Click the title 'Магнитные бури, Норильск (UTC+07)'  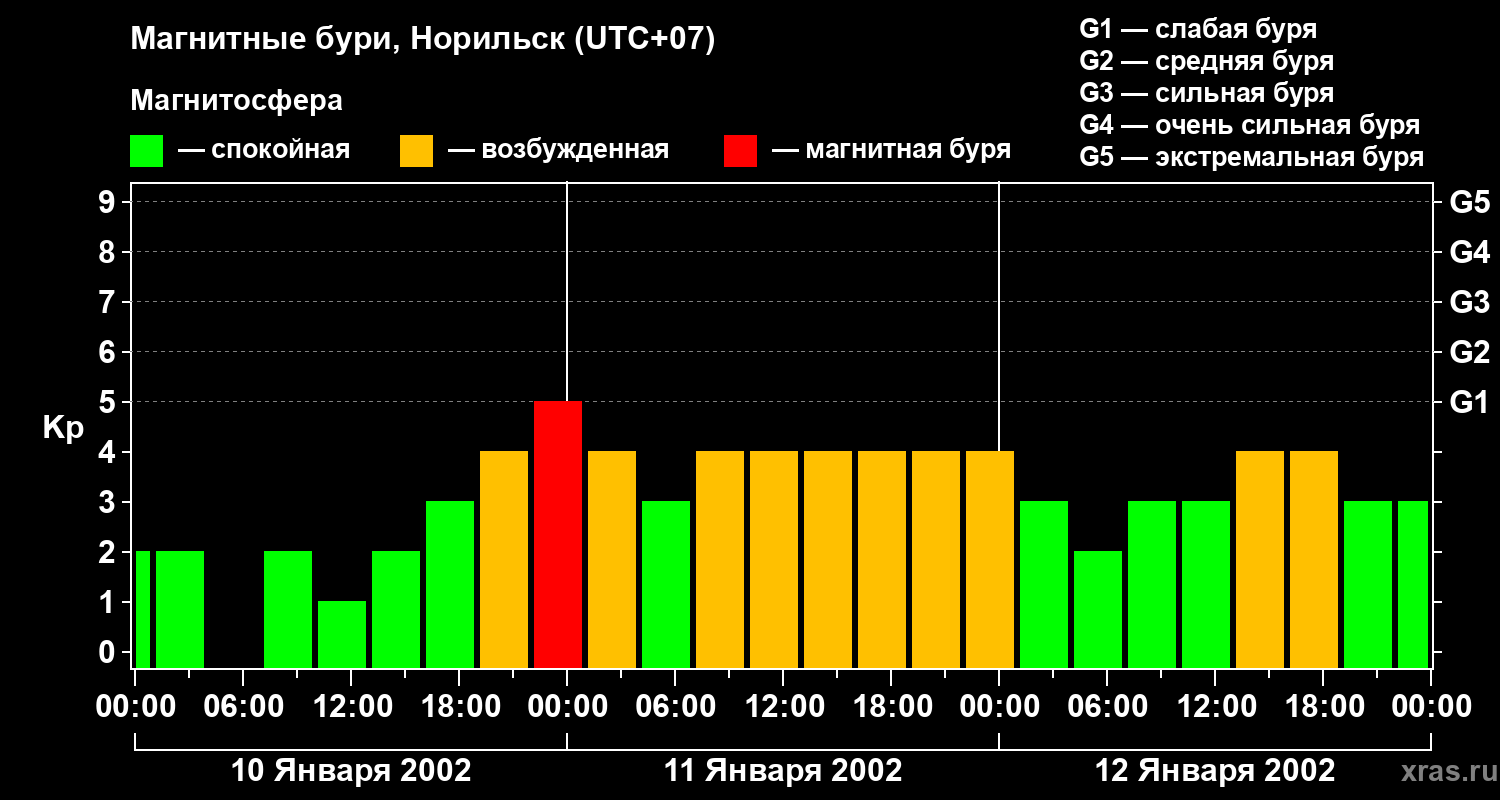[423, 40]
